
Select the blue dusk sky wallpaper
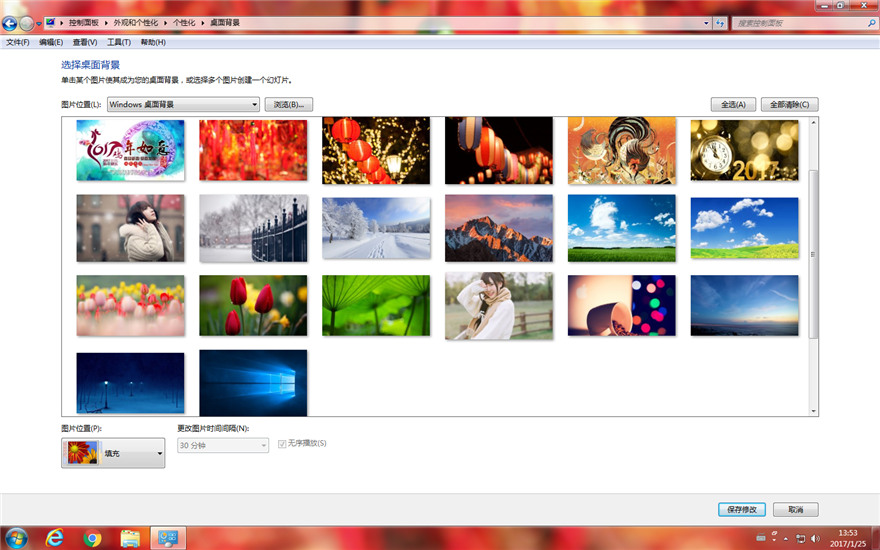[745, 305]
